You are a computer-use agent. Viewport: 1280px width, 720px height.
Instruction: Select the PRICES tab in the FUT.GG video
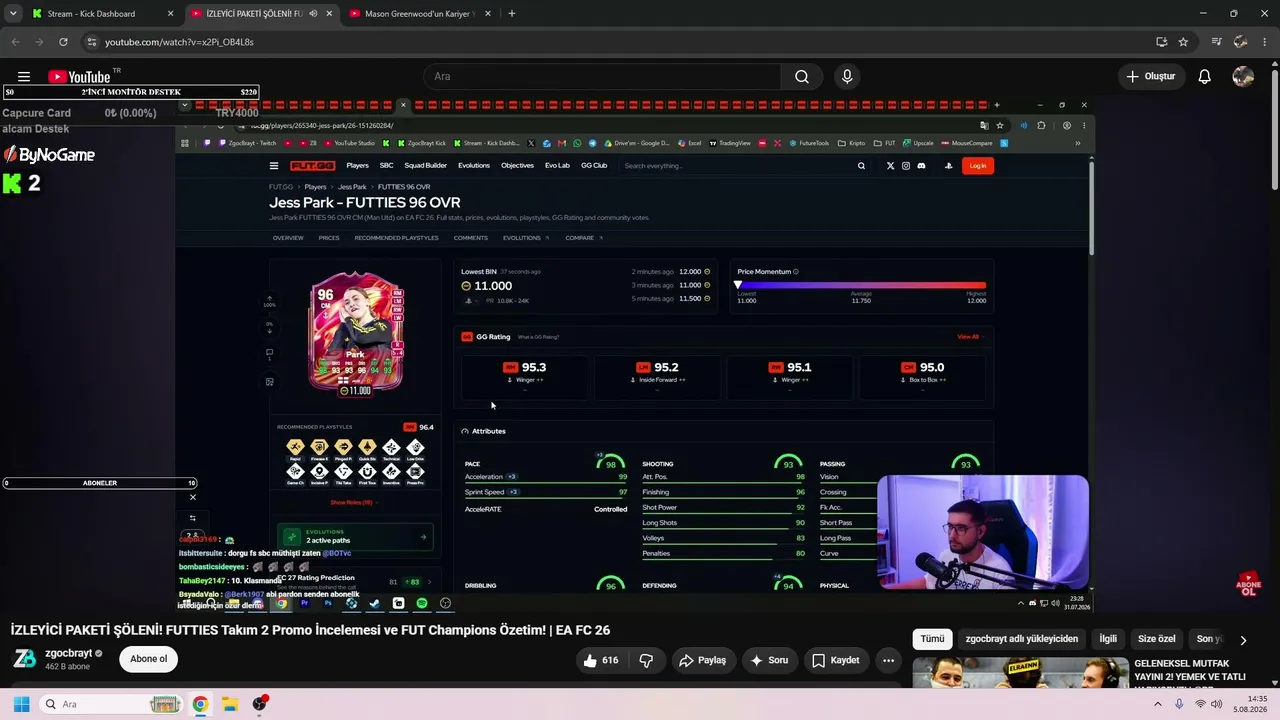[x=329, y=238]
